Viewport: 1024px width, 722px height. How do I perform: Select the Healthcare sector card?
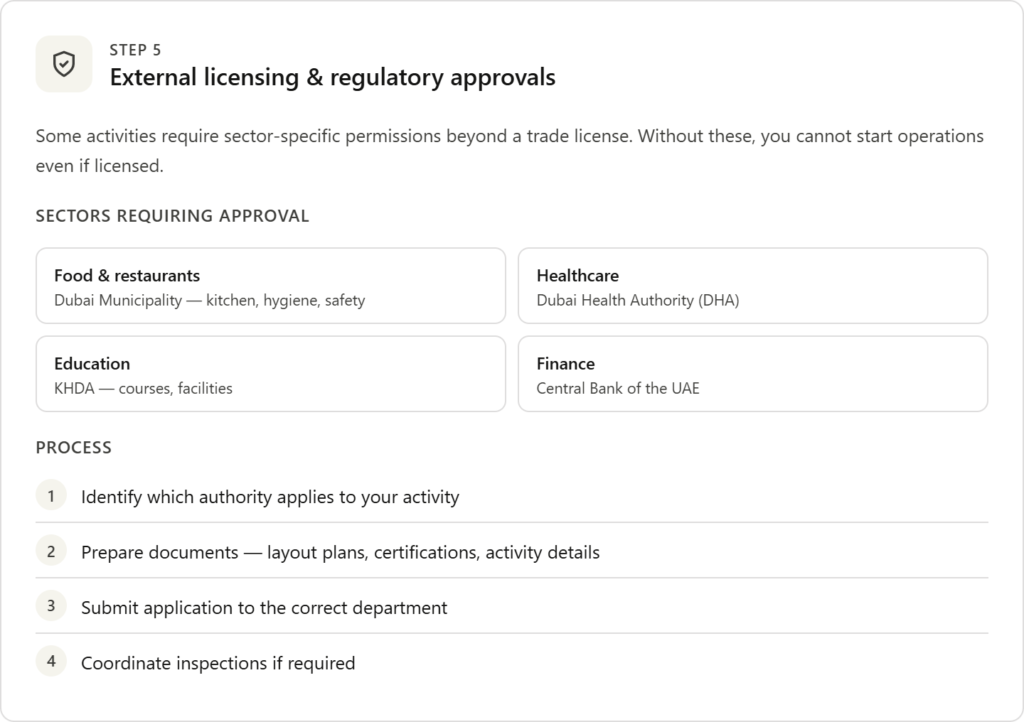(x=752, y=286)
